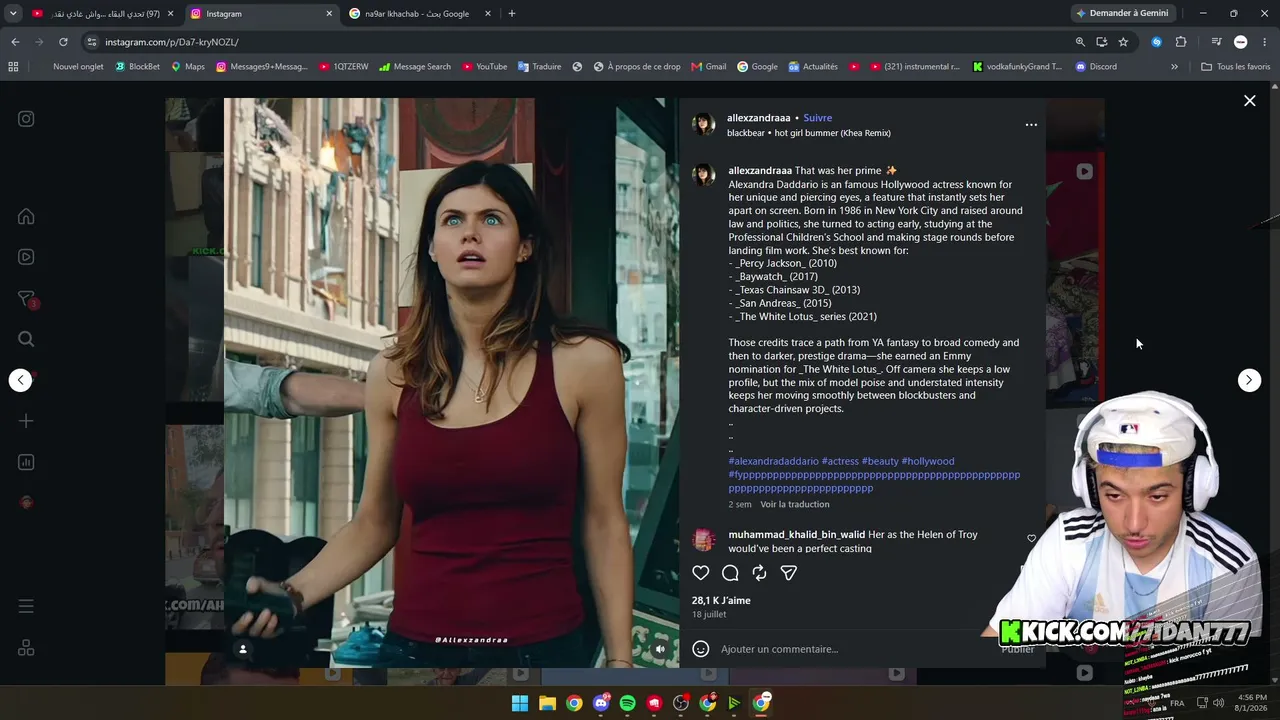
Task: Open Reels from the Instagram sidebar
Action: point(26,257)
